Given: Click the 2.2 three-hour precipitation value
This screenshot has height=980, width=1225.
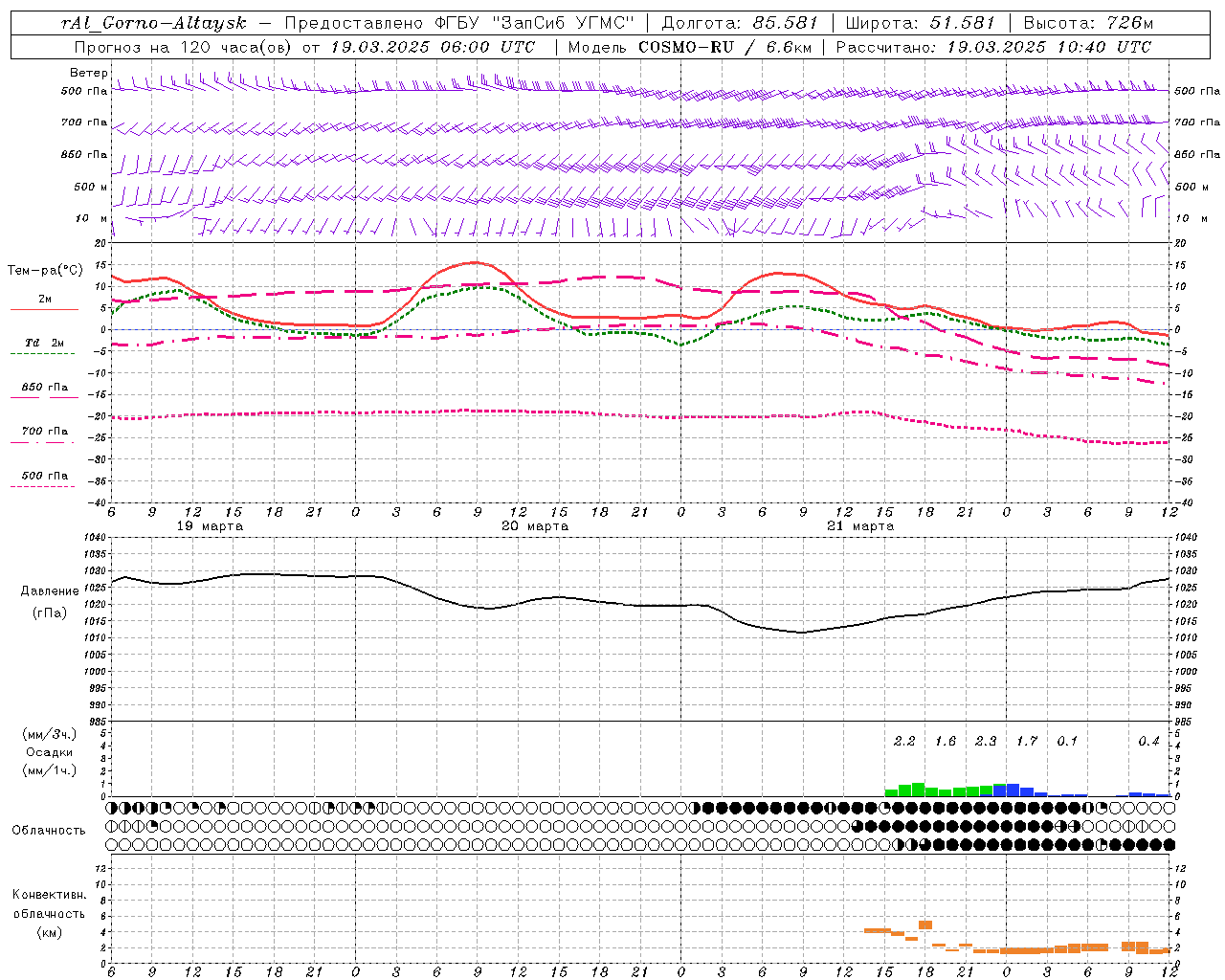Looking at the screenshot, I should point(904,742).
